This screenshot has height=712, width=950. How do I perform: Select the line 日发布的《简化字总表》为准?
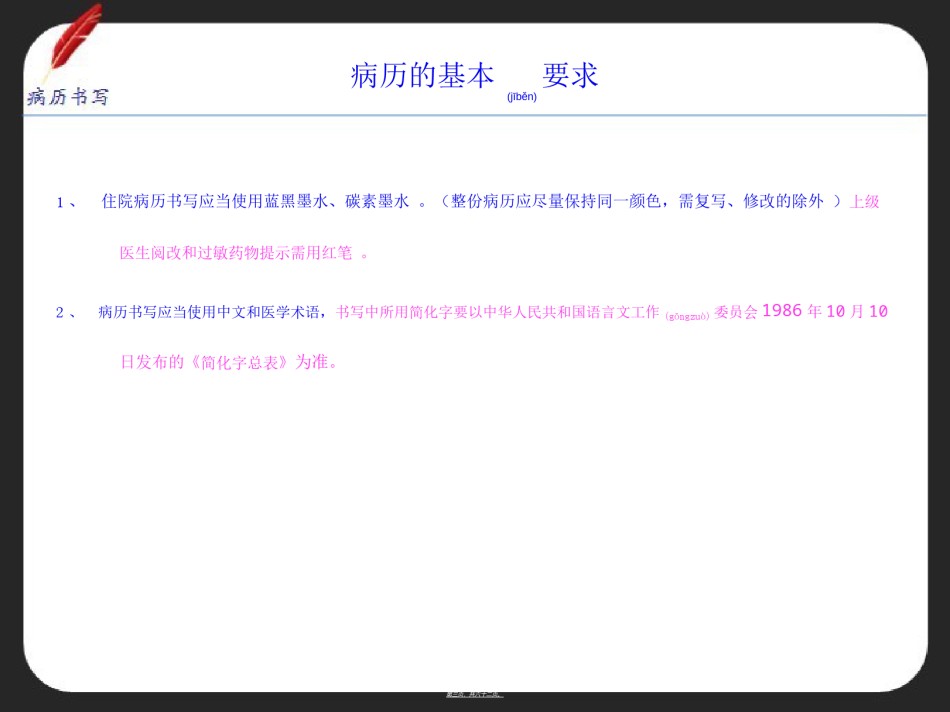click(x=225, y=362)
